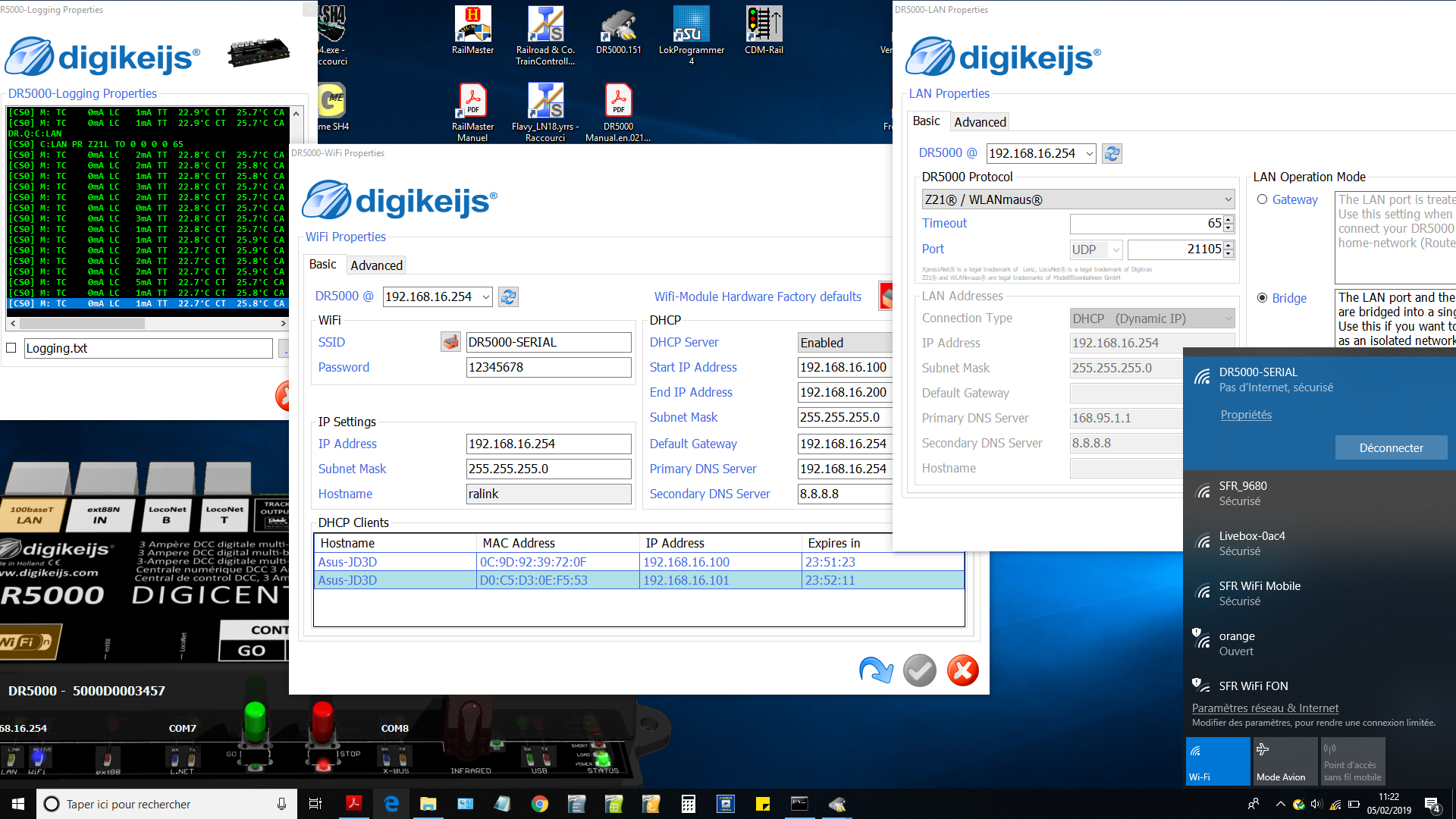
Task: Switch to the Advanced tab in WiFi Properties
Action: pyautogui.click(x=376, y=265)
